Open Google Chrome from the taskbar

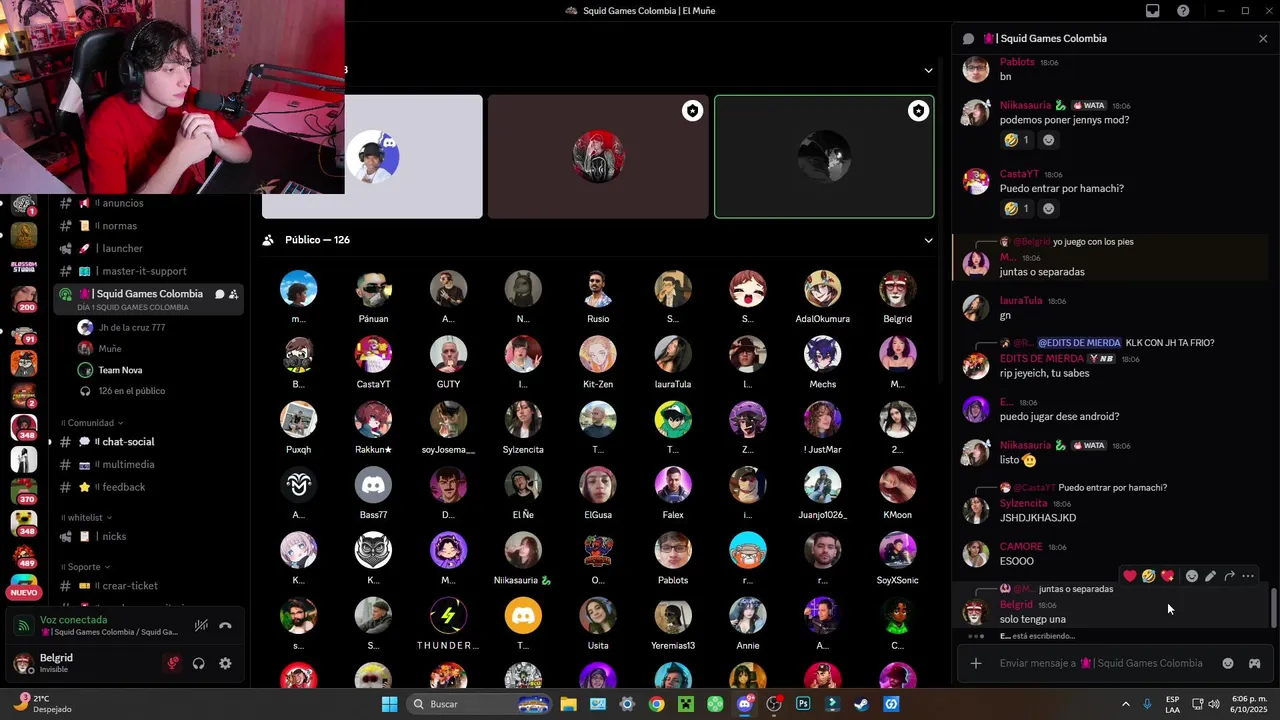pyautogui.click(x=656, y=704)
